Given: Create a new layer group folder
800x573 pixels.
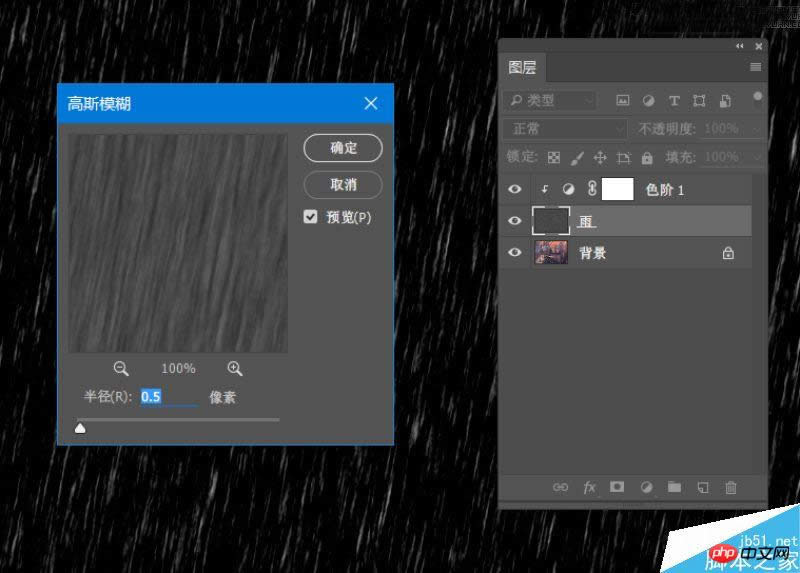Looking at the screenshot, I should click(x=674, y=487).
